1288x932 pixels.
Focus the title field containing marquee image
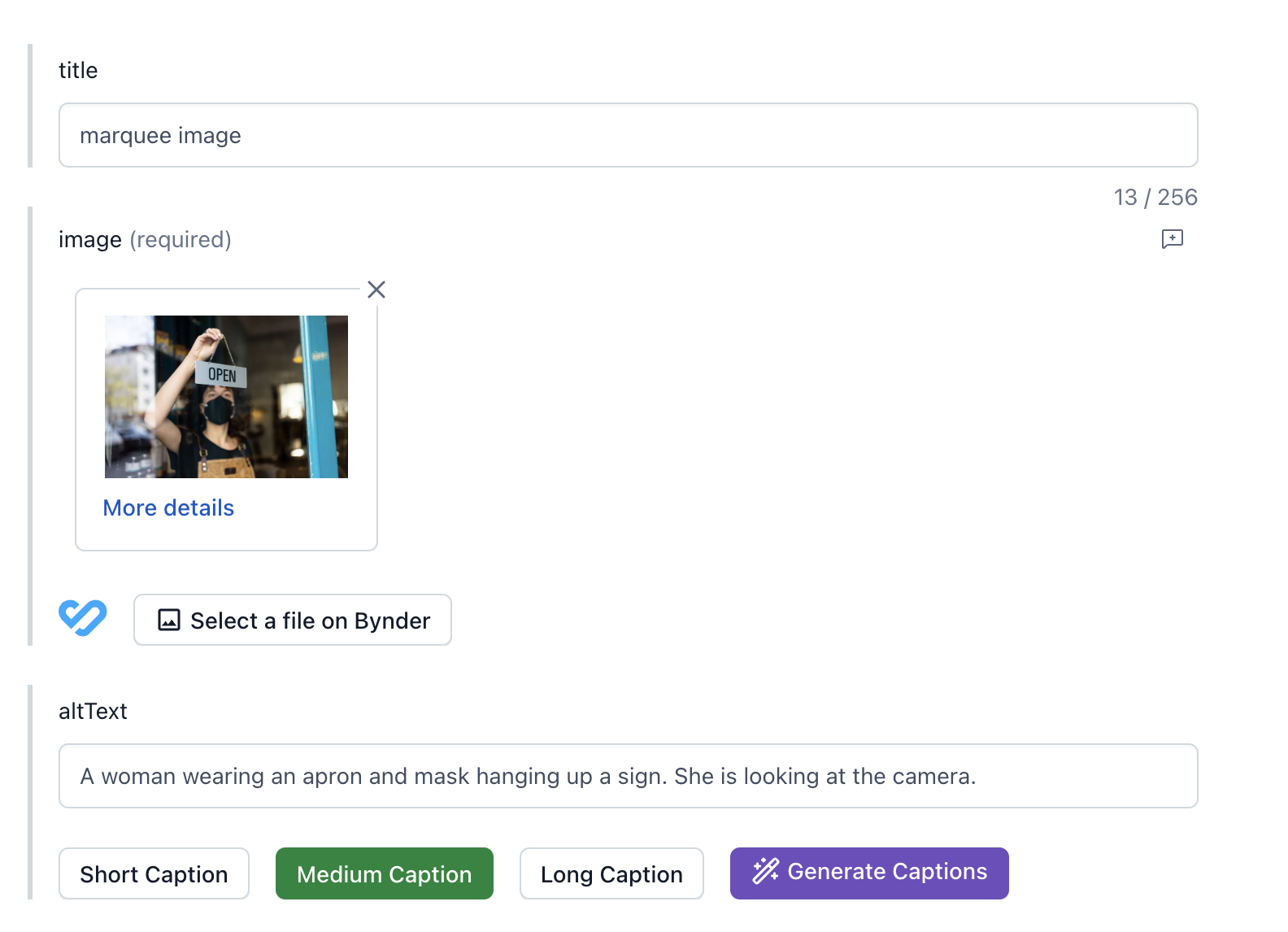[628, 135]
